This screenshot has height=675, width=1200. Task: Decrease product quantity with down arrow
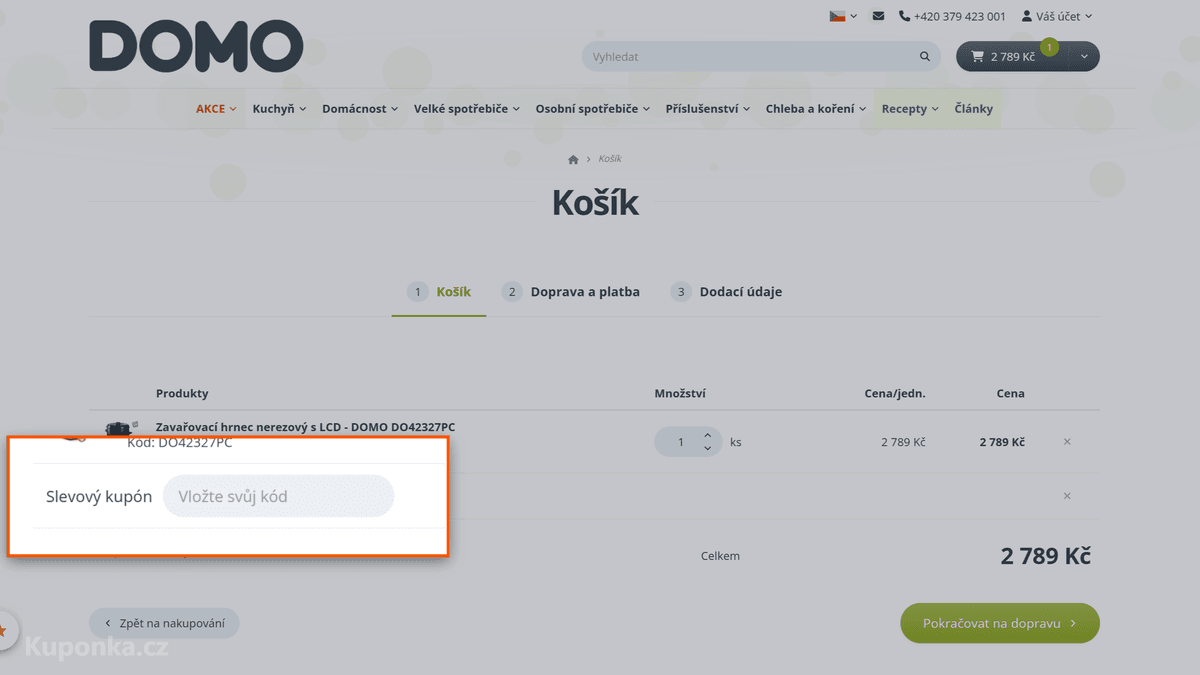point(708,448)
